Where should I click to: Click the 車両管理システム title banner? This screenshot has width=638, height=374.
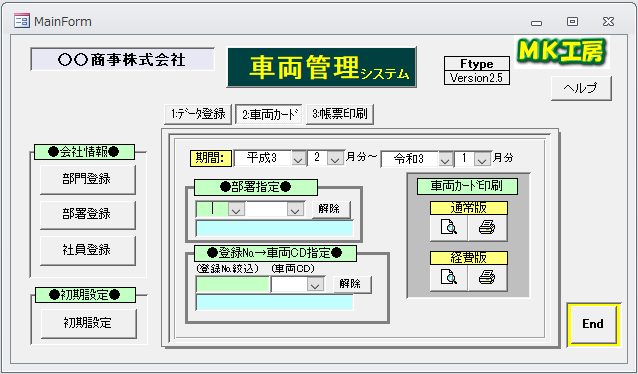(322, 68)
